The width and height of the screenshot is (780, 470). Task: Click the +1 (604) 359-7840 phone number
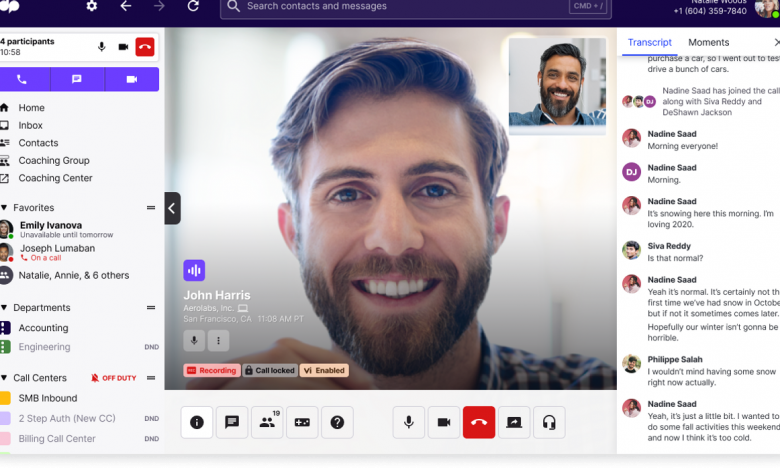click(710, 10)
